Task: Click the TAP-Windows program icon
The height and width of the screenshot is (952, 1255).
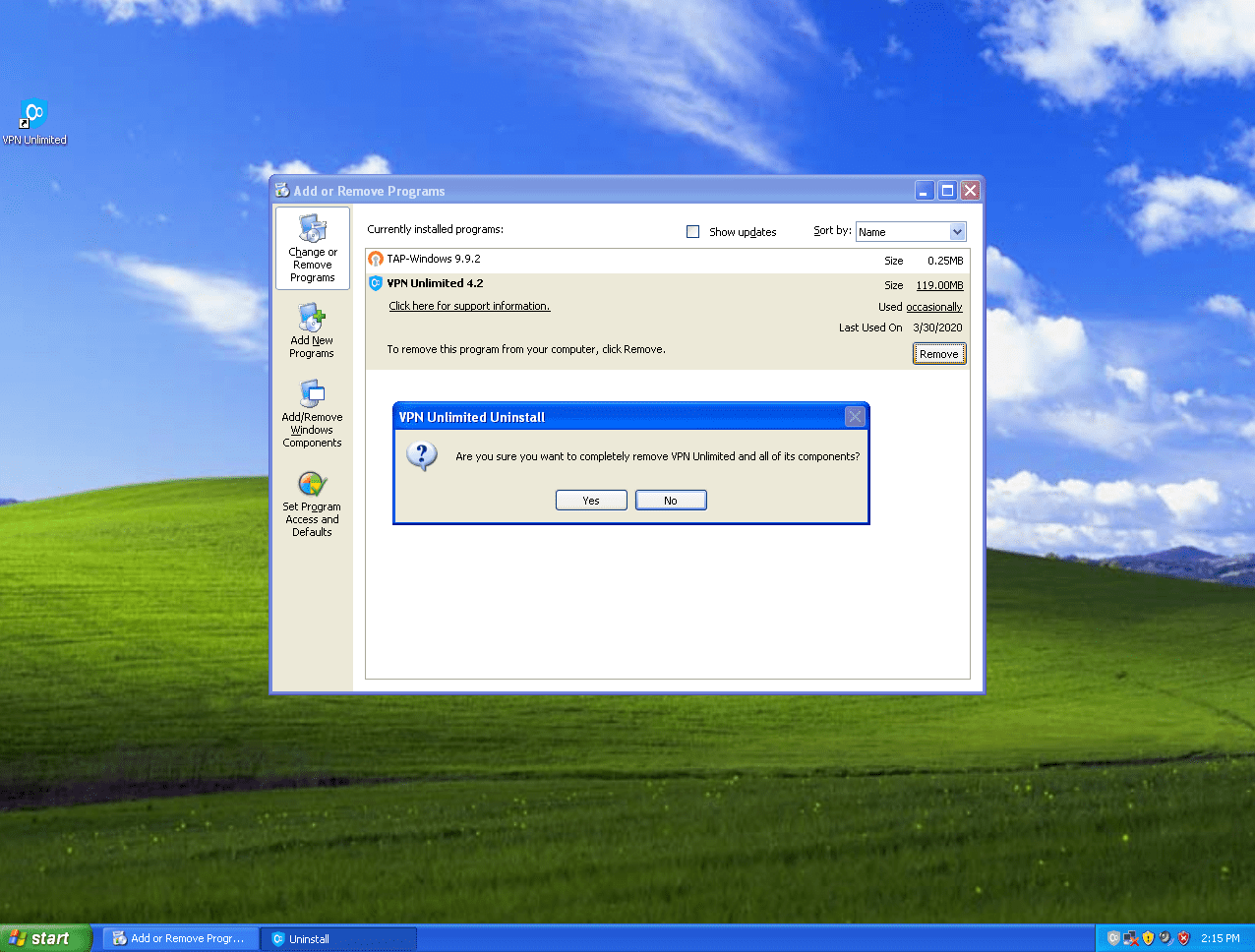Action: [375, 258]
